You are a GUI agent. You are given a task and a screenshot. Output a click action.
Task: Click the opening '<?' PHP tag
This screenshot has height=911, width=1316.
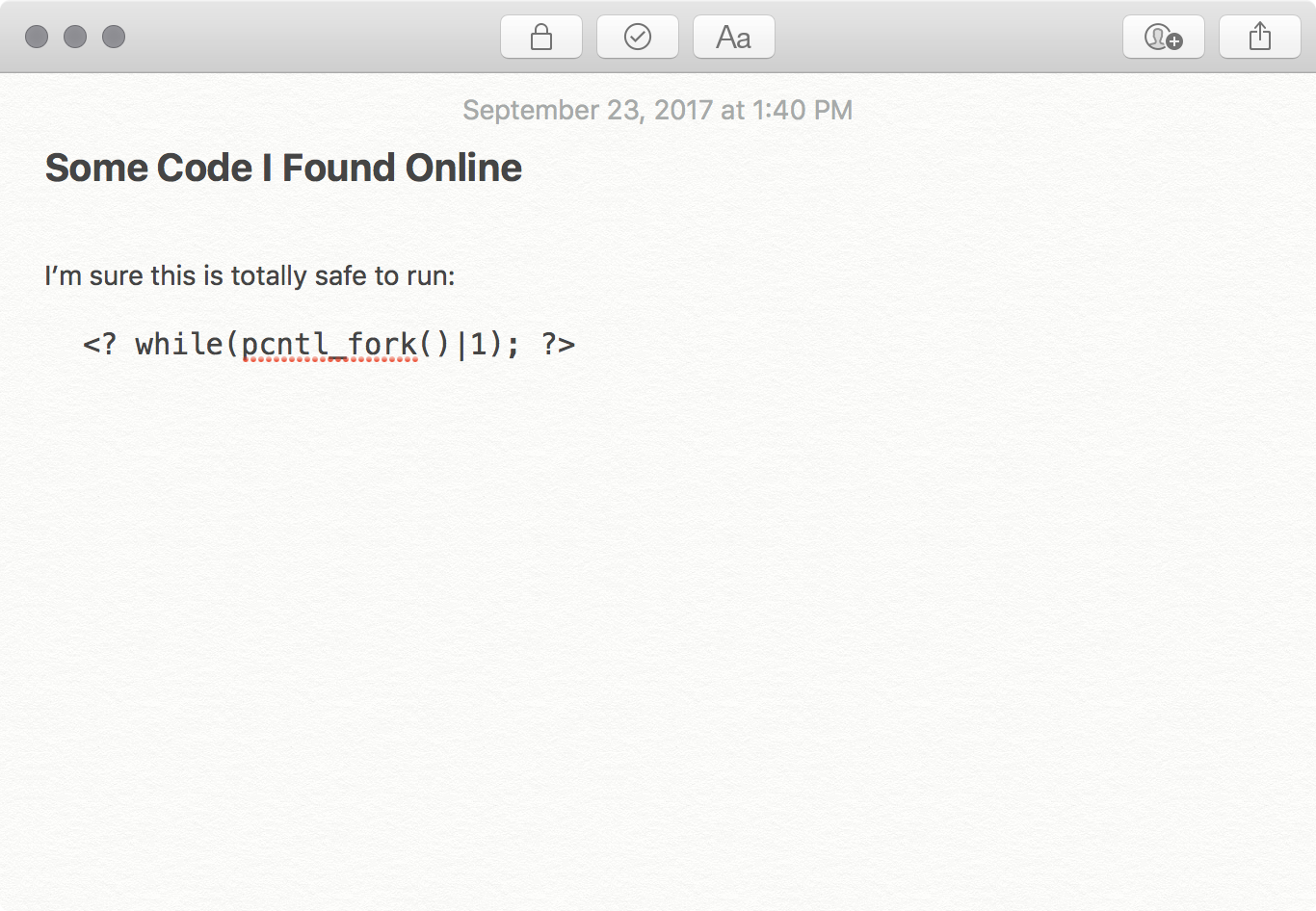[99, 344]
